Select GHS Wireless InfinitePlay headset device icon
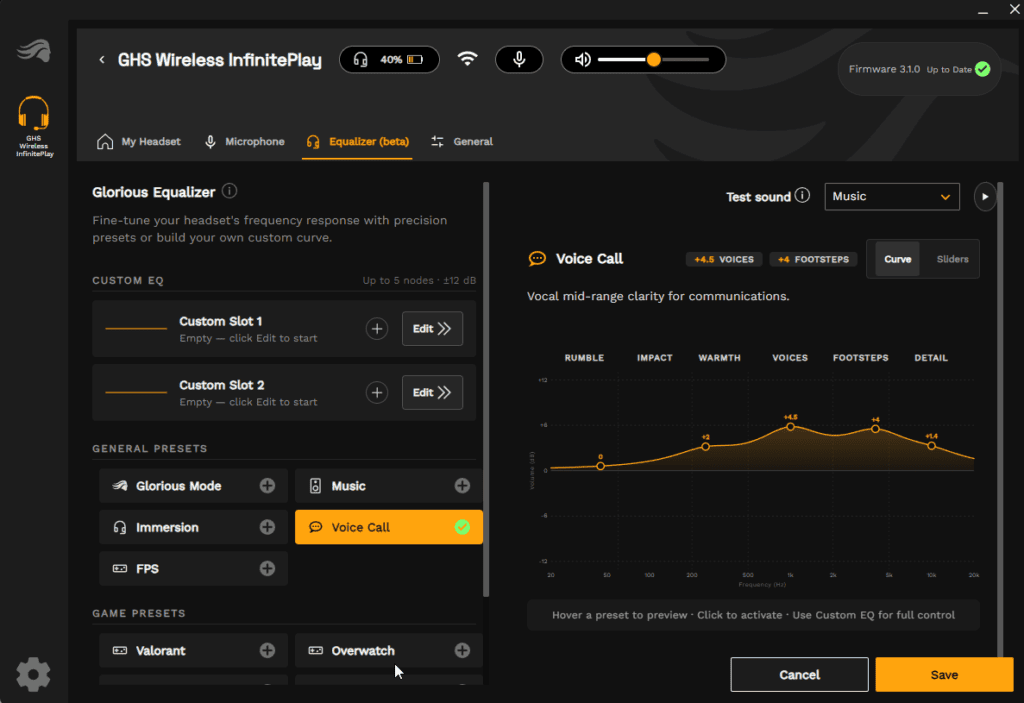This screenshot has height=703, width=1024. pos(34,125)
